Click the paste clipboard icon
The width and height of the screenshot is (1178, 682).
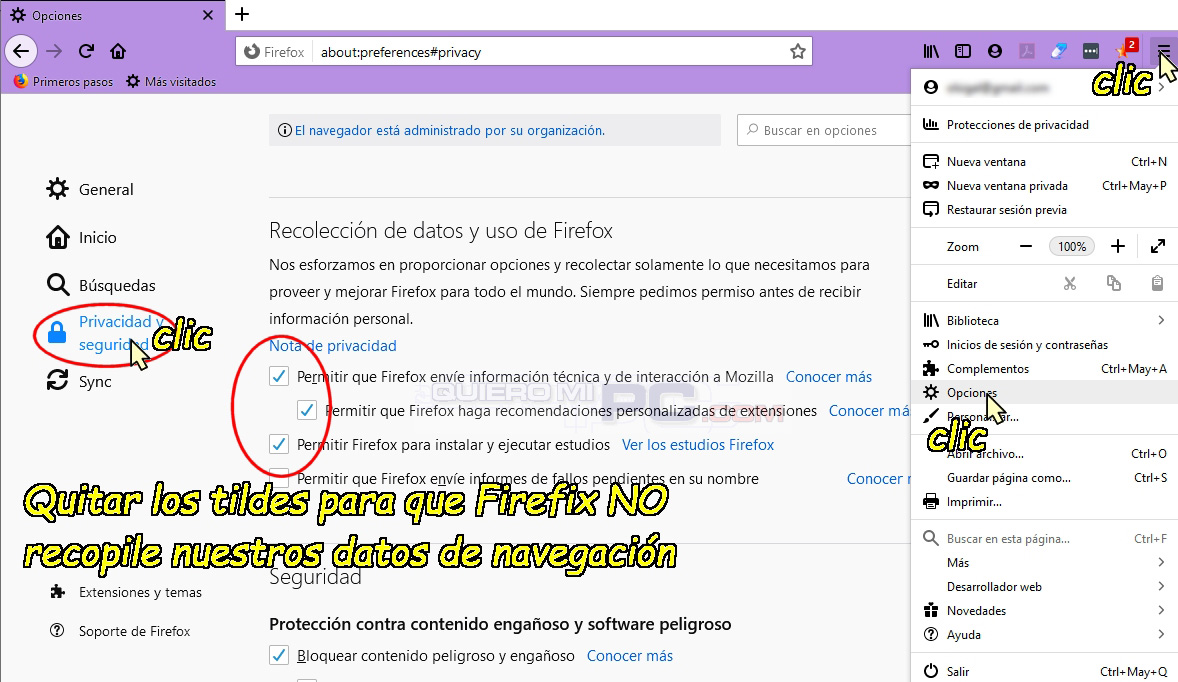click(1157, 283)
